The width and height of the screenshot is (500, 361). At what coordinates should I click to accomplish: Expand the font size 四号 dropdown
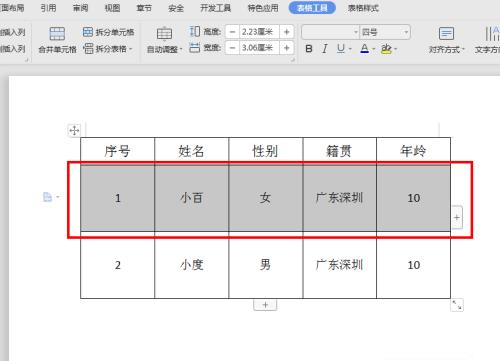click(x=406, y=32)
